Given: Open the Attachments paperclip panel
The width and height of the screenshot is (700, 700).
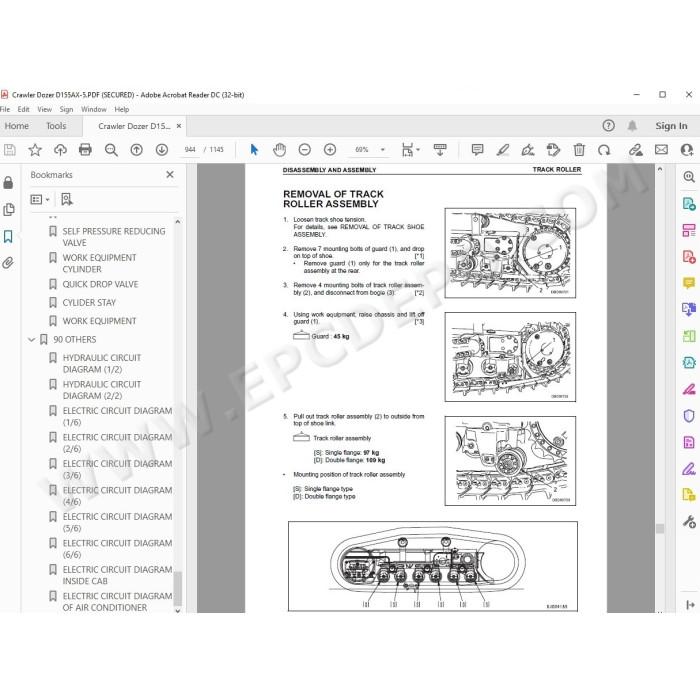Looking at the screenshot, I should point(8,262).
